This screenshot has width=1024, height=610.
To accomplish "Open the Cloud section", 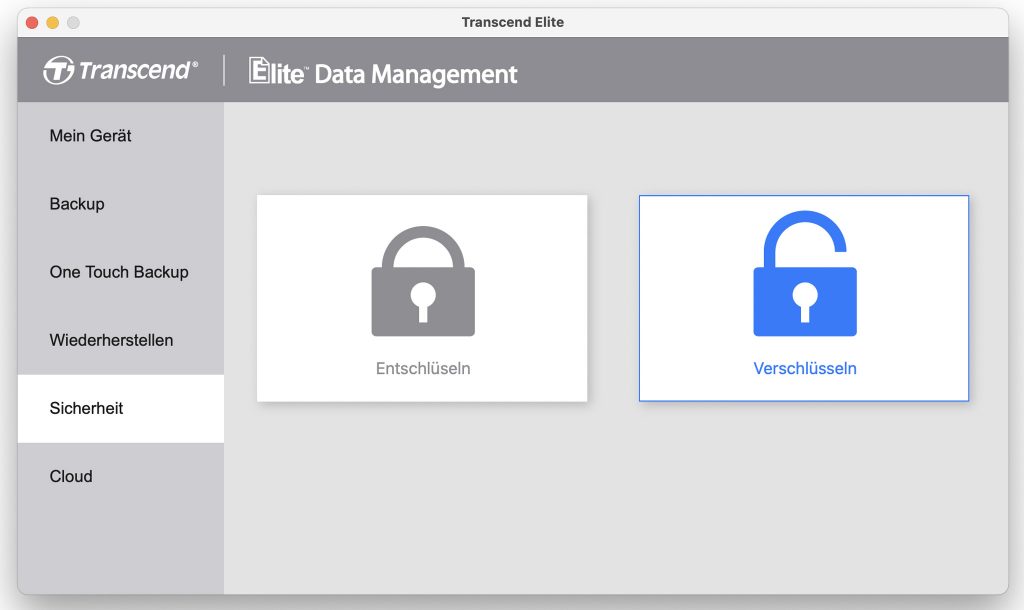I will [x=121, y=476].
